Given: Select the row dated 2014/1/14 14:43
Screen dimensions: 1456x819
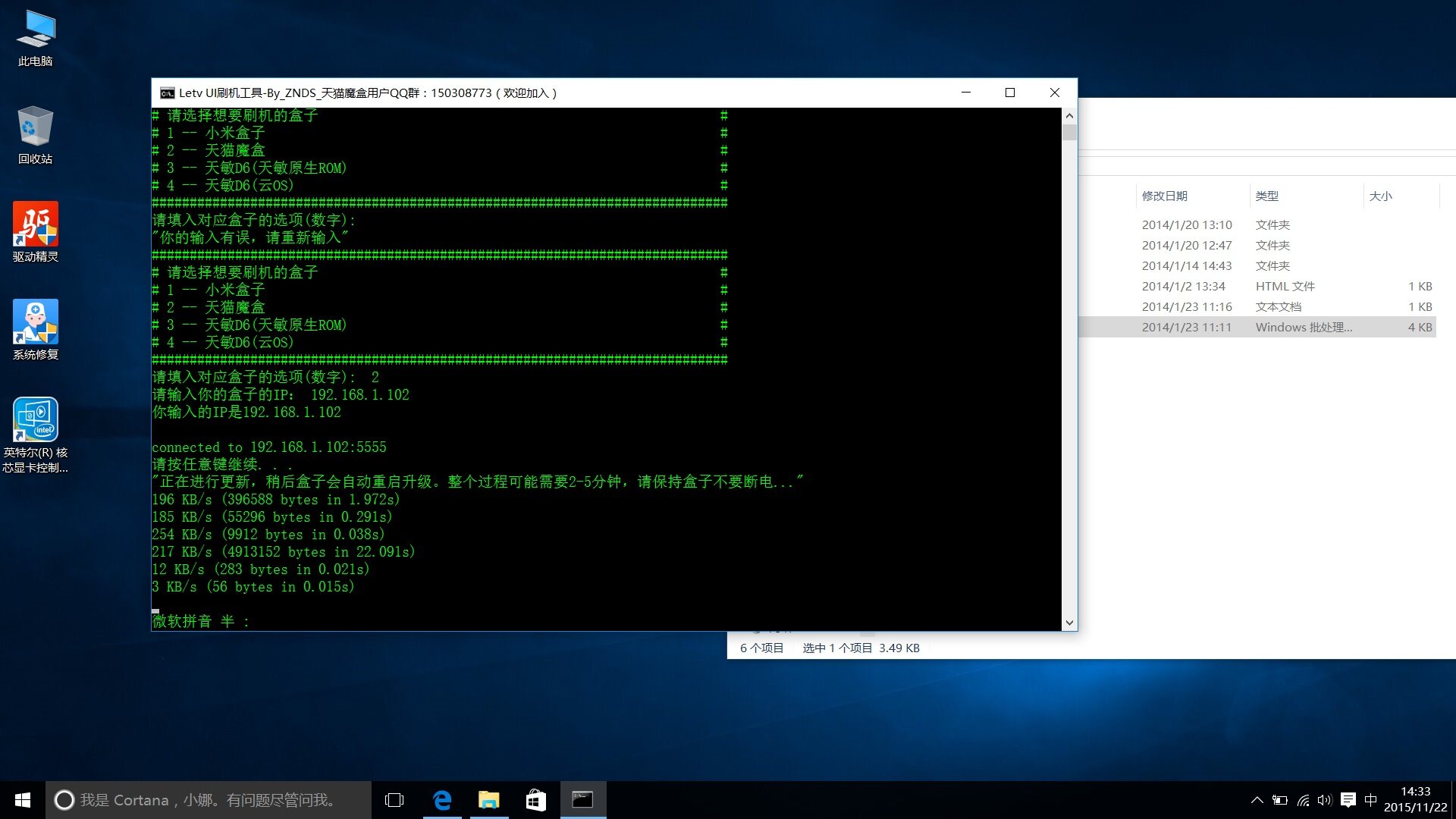Looking at the screenshot, I should pyautogui.click(x=1257, y=265).
